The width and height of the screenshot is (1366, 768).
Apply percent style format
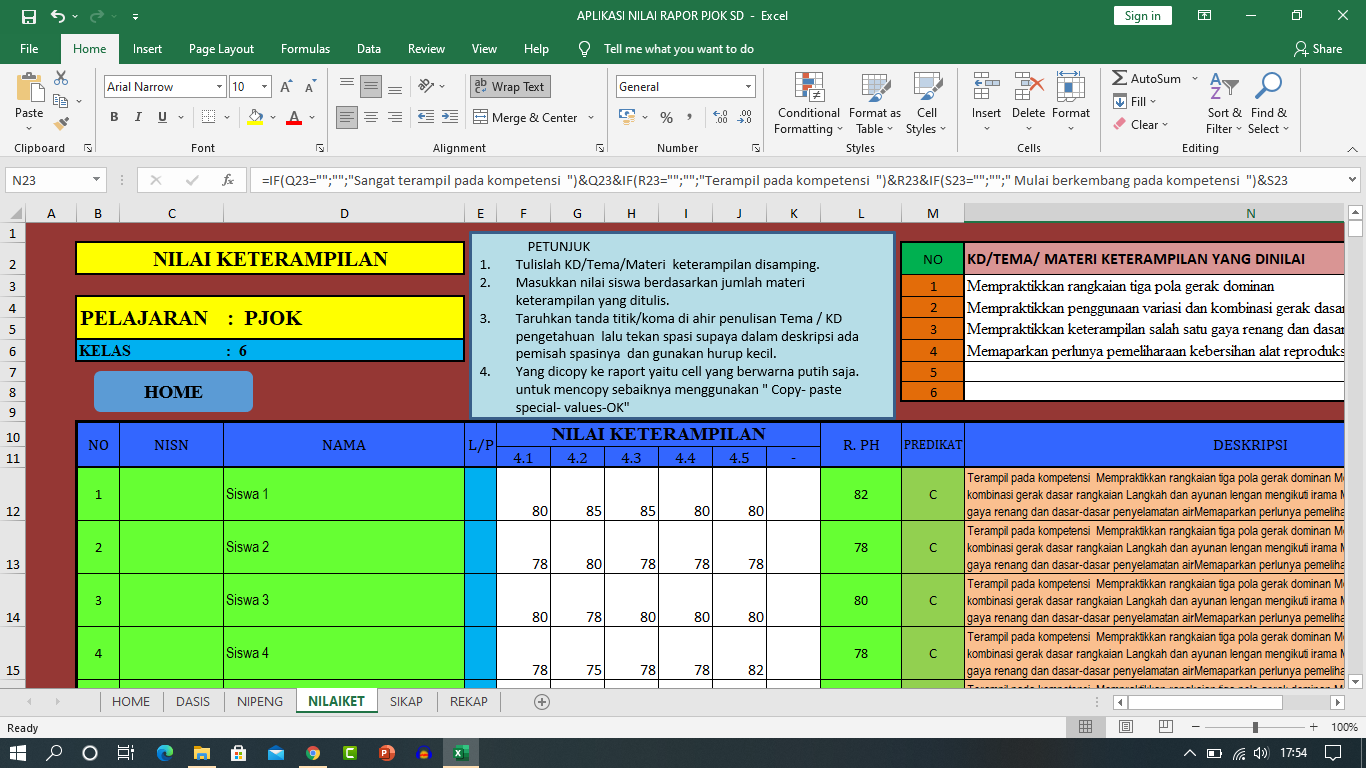tap(666, 117)
